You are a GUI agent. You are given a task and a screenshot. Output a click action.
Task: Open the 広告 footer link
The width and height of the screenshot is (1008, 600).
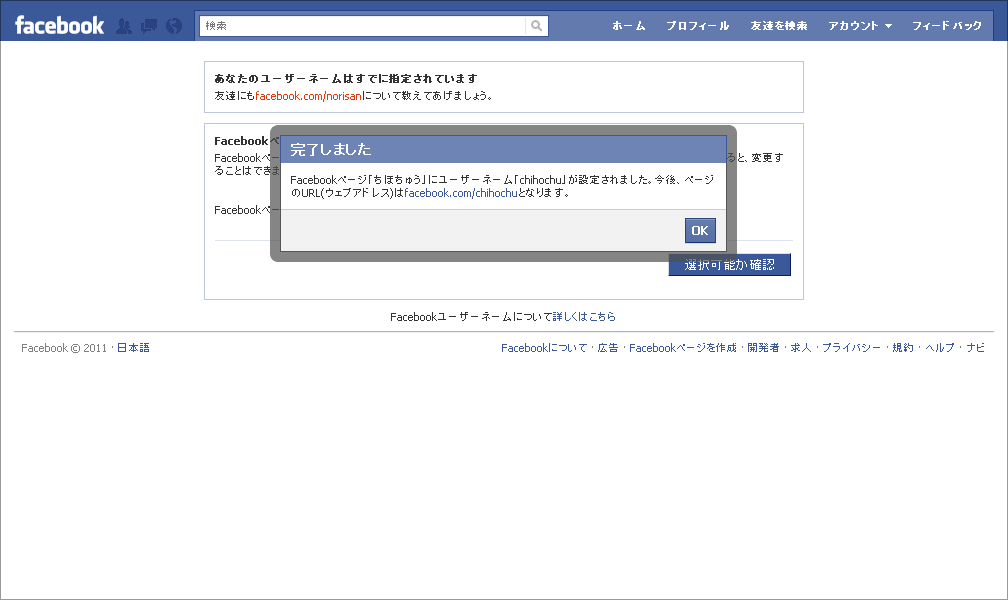pos(608,348)
